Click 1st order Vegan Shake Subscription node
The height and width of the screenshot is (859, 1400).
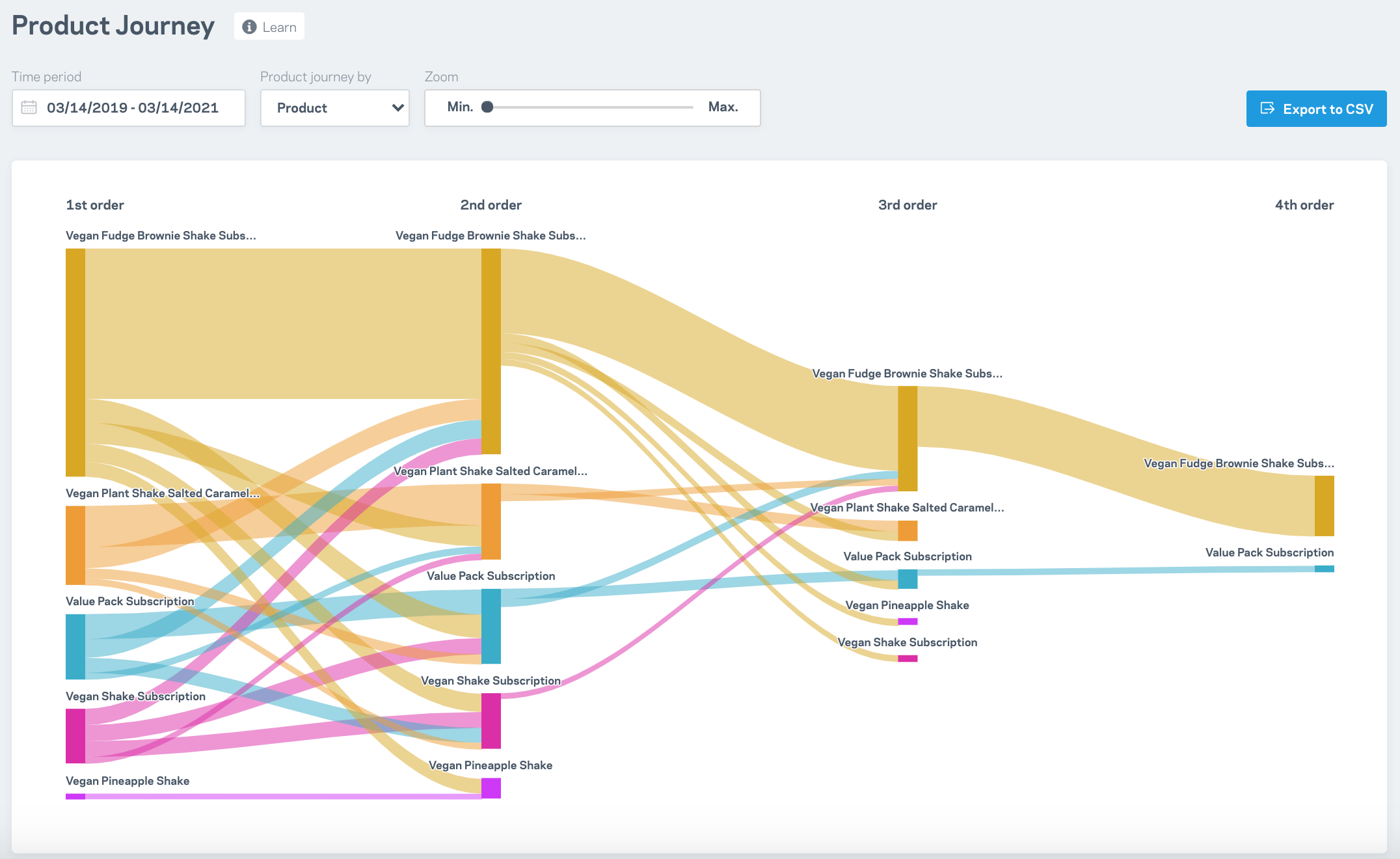tap(75, 735)
